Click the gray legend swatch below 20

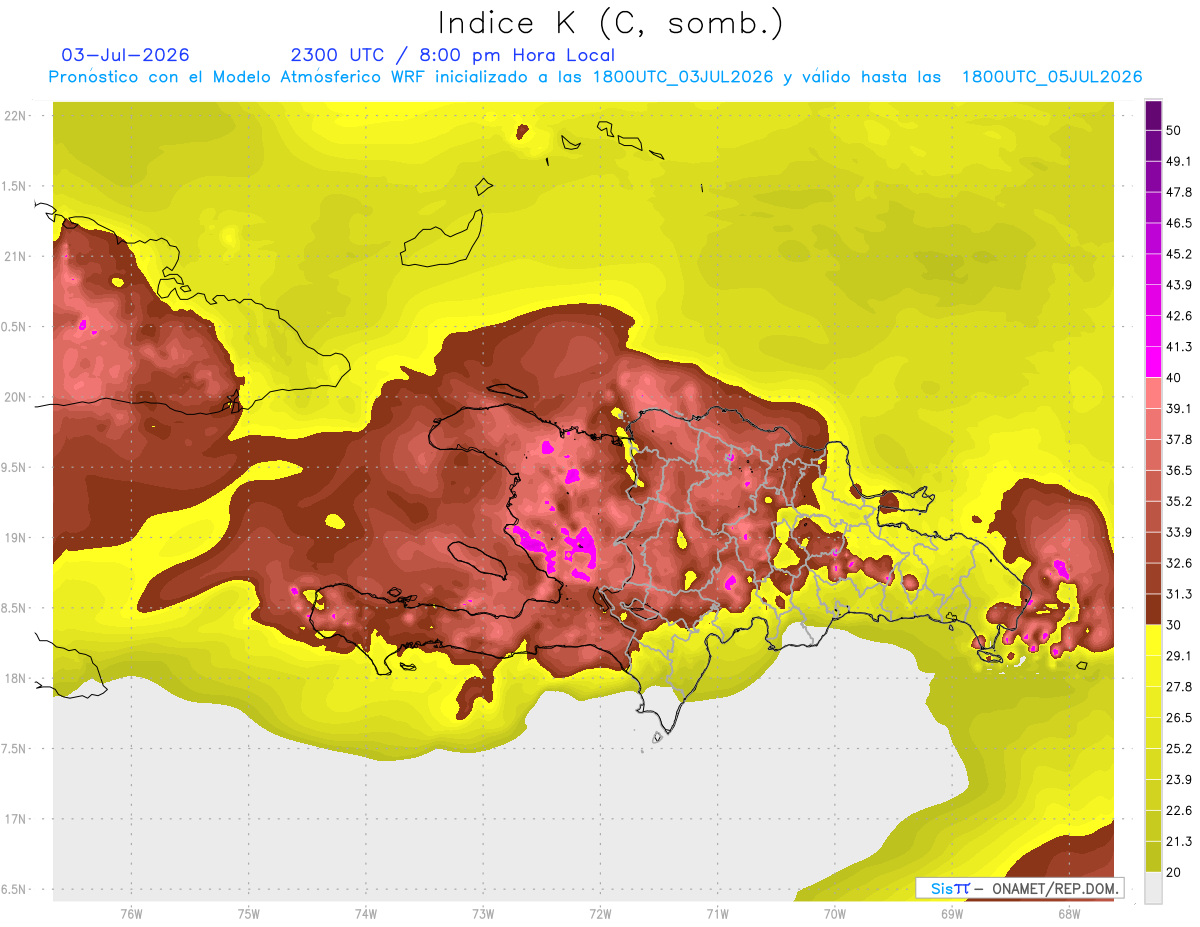tap(1153, 887)
